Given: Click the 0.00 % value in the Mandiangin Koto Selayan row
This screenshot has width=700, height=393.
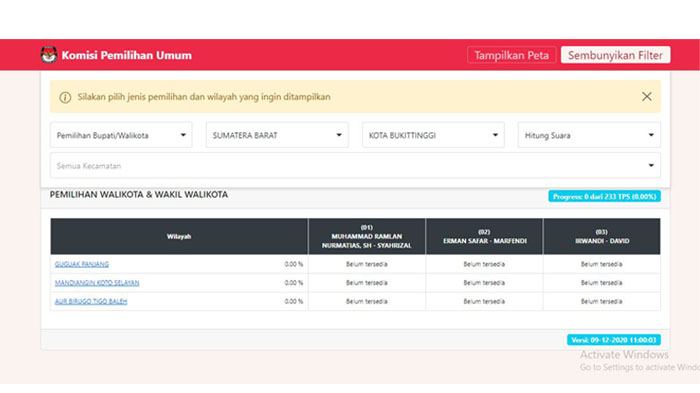Looking at the screenshot, I should pos(294,283).
